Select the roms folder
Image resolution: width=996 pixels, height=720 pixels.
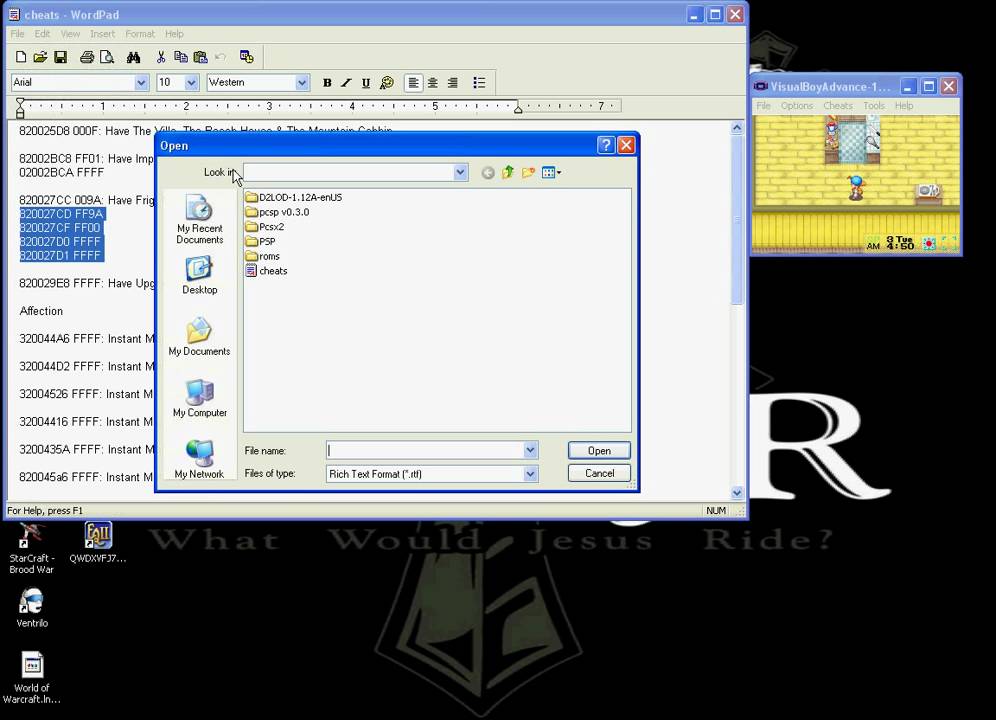click(262, 256)
